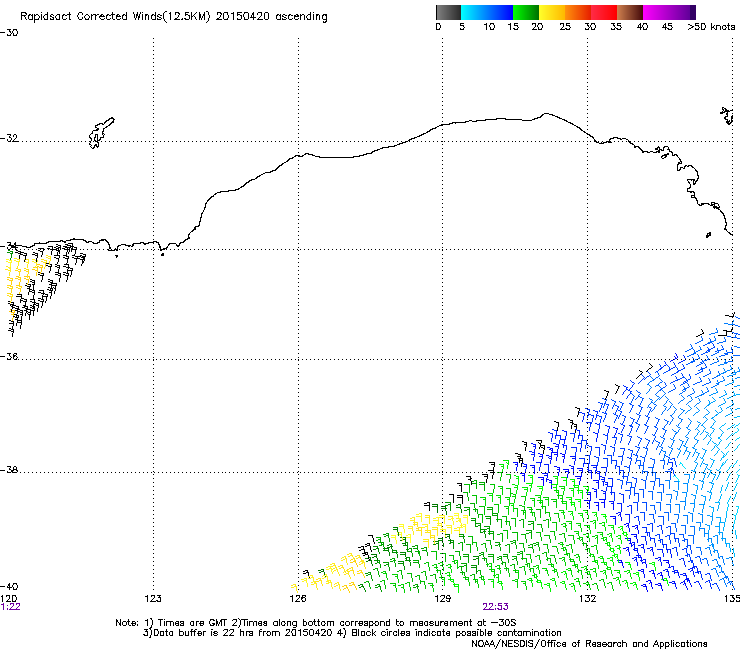This screenshot has width=740, height=650.
Task: Click the brown 35-40 knots legend swatch
Action: [630, 12]
